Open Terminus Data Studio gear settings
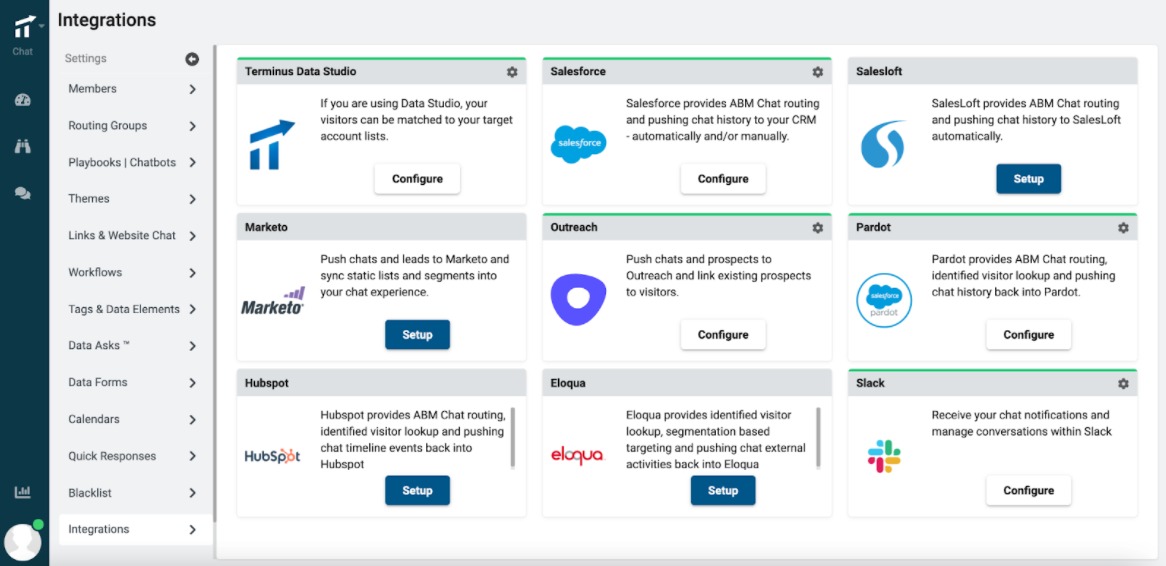 512,72
